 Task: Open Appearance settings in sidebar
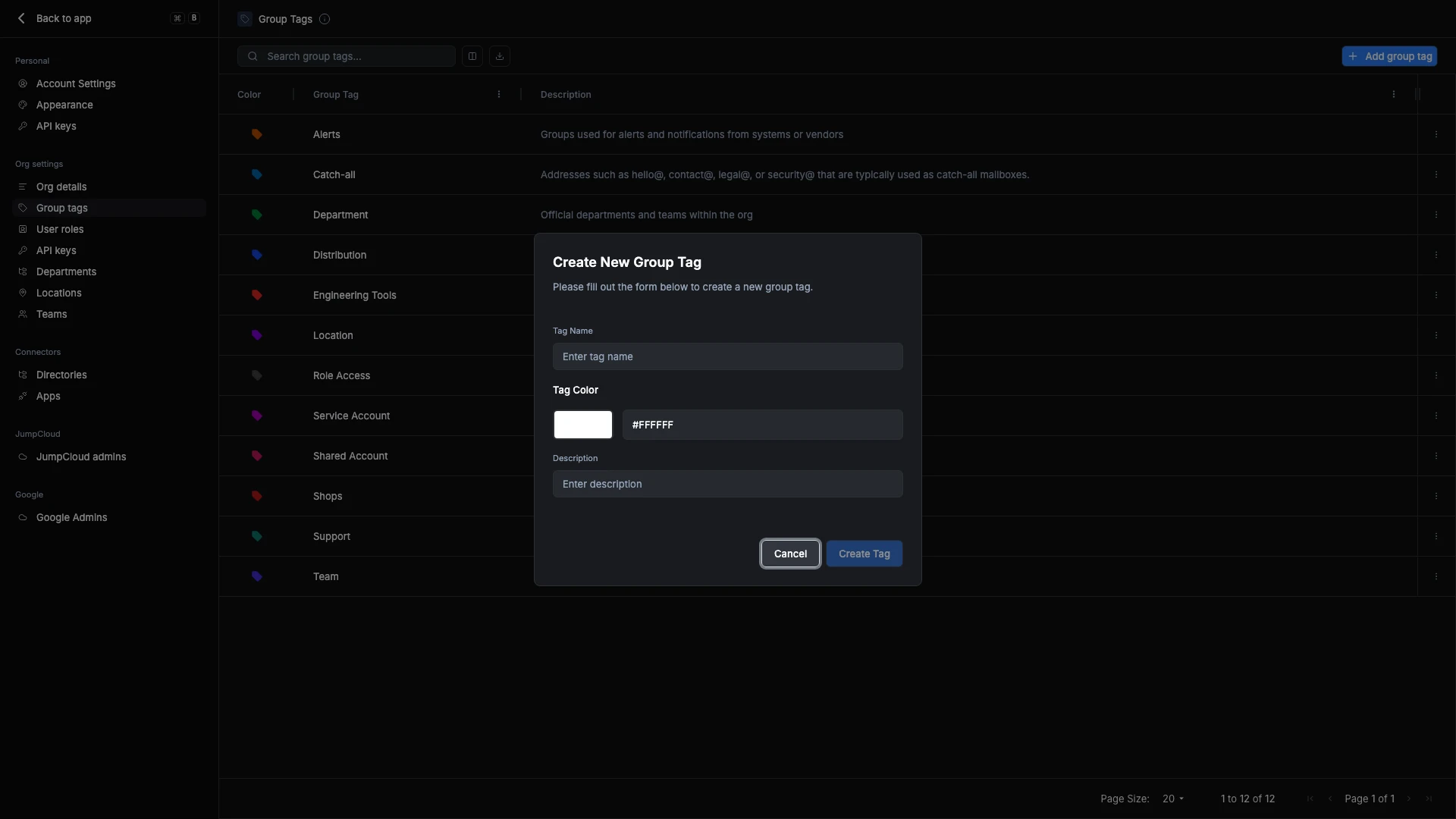point(64,105)
